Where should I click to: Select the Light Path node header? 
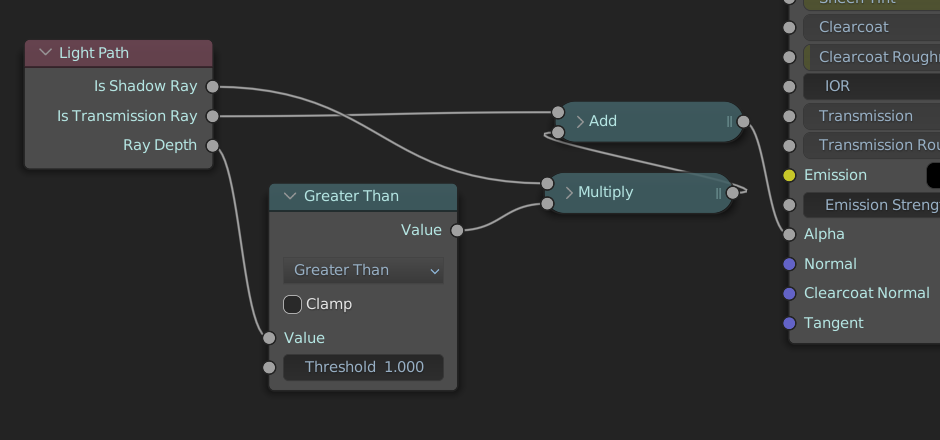[119, 53]
